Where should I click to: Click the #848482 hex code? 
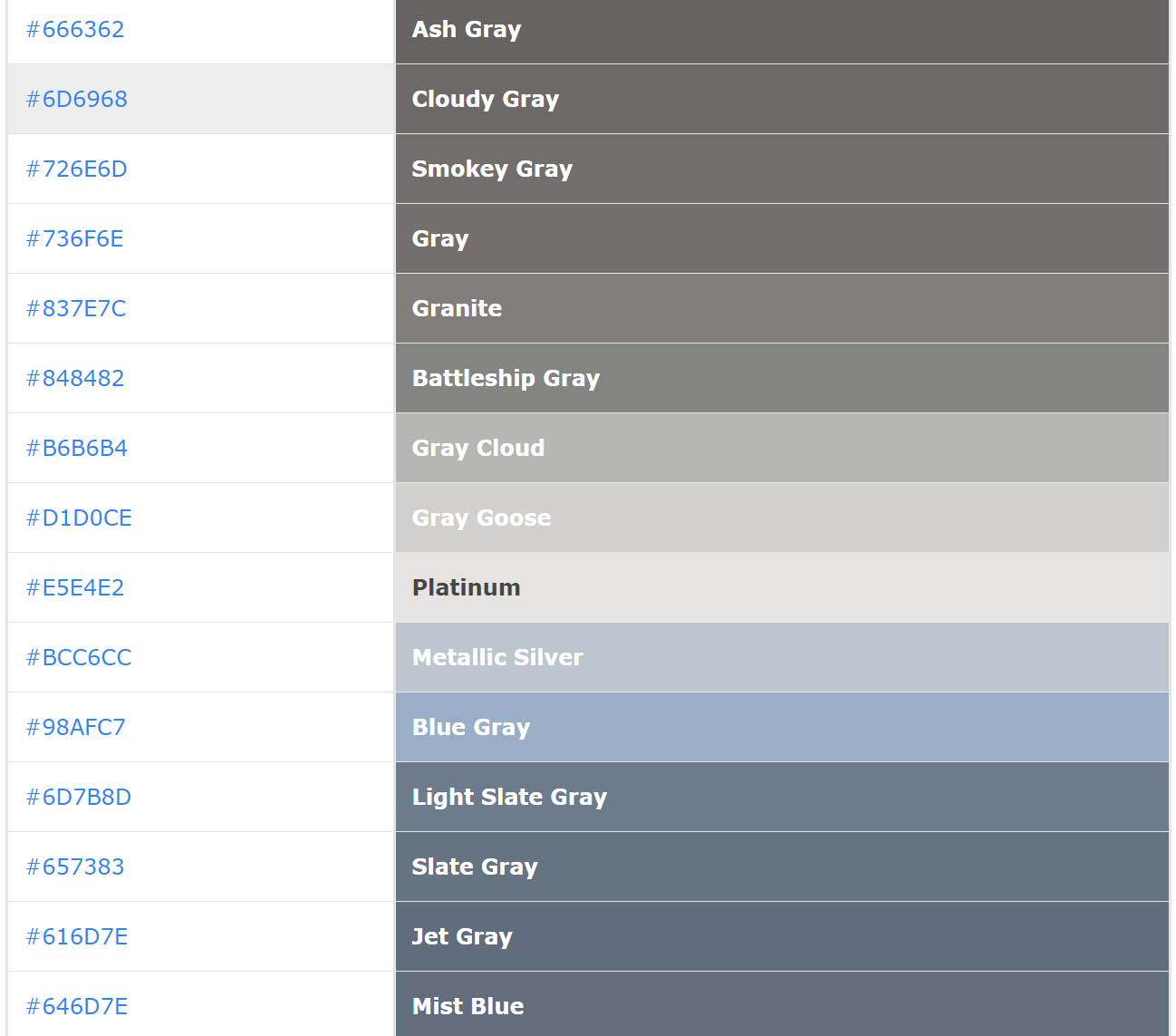click(75, 379)
